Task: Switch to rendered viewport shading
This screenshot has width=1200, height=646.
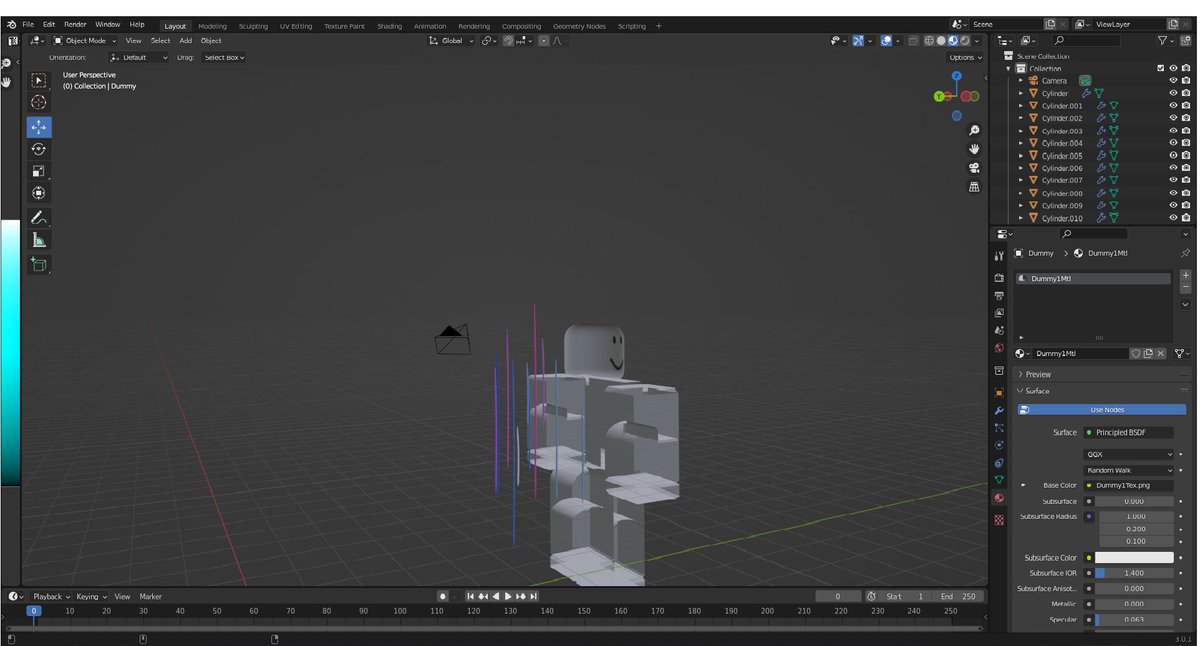Action: pyautogui.click(x=965, y=41)
